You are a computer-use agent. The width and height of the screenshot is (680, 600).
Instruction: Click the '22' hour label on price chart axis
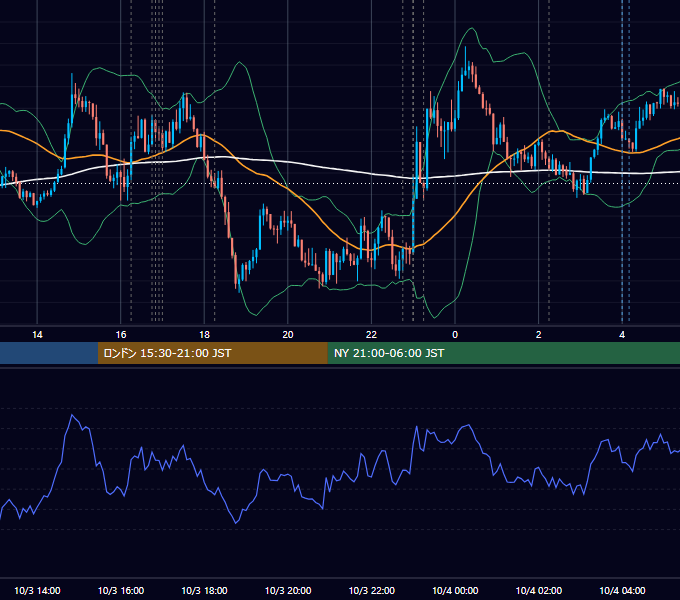(371, 335)
